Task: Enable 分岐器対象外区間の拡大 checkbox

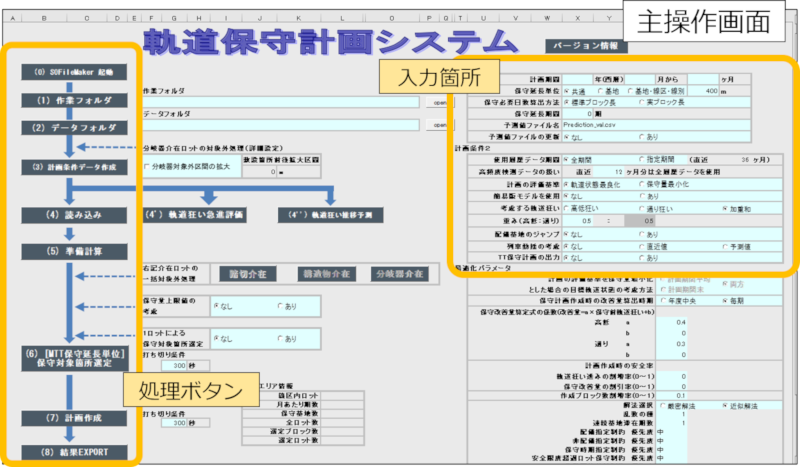Action: pyautogui.click(x=148, y=166)
